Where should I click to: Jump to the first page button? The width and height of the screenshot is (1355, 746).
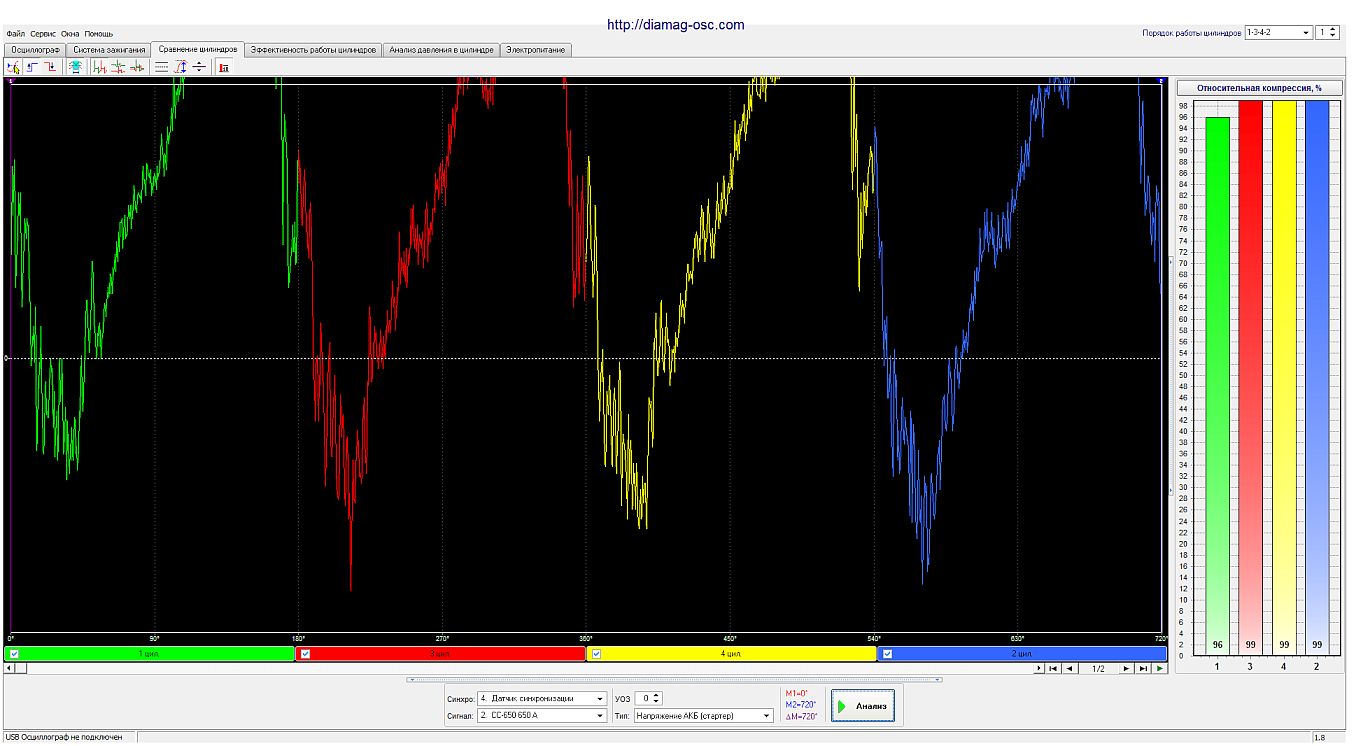tap(1053, 668)
